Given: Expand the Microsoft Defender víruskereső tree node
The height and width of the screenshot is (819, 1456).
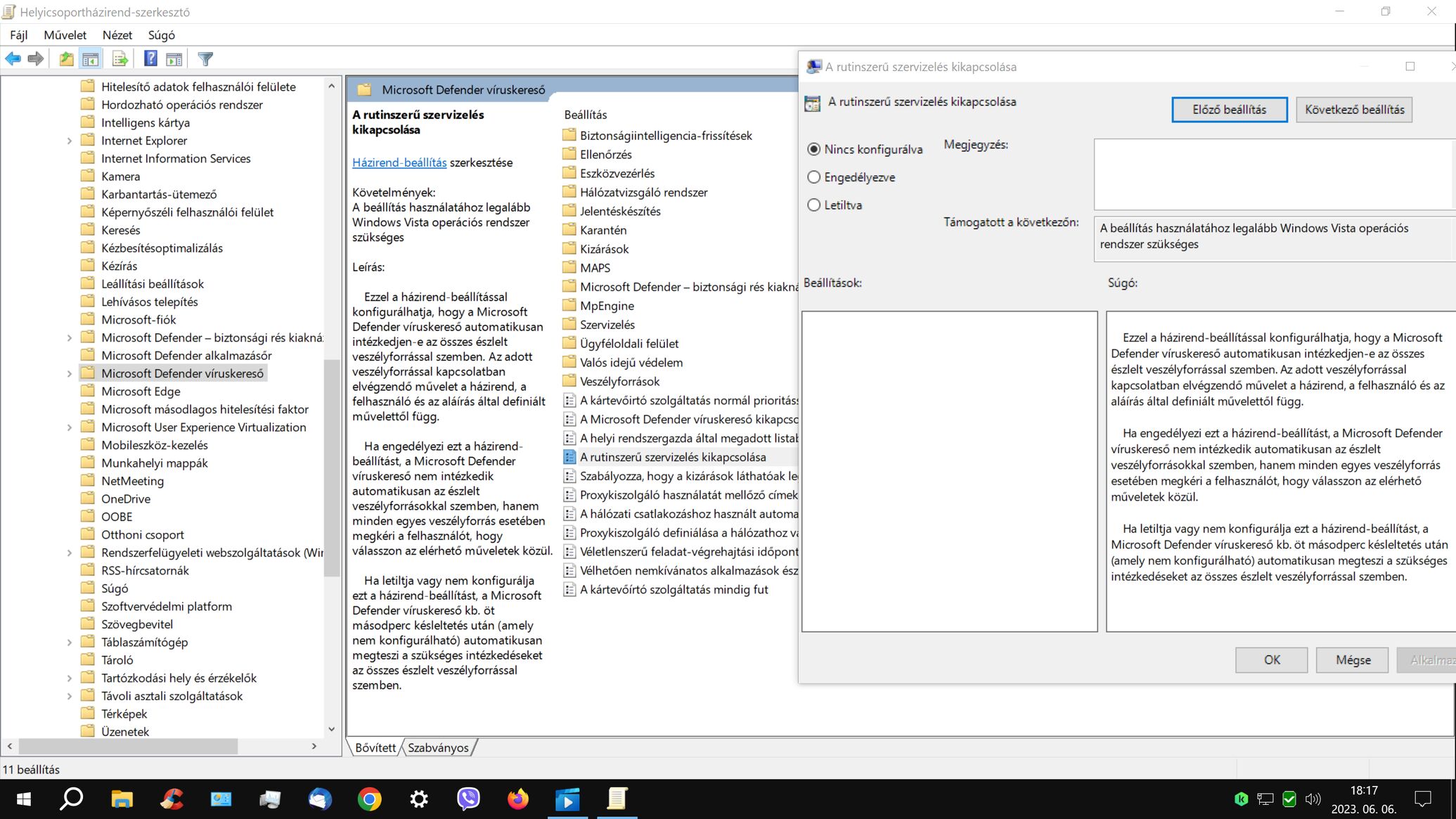Looking at the screenshot, I should tap(70, 374).
